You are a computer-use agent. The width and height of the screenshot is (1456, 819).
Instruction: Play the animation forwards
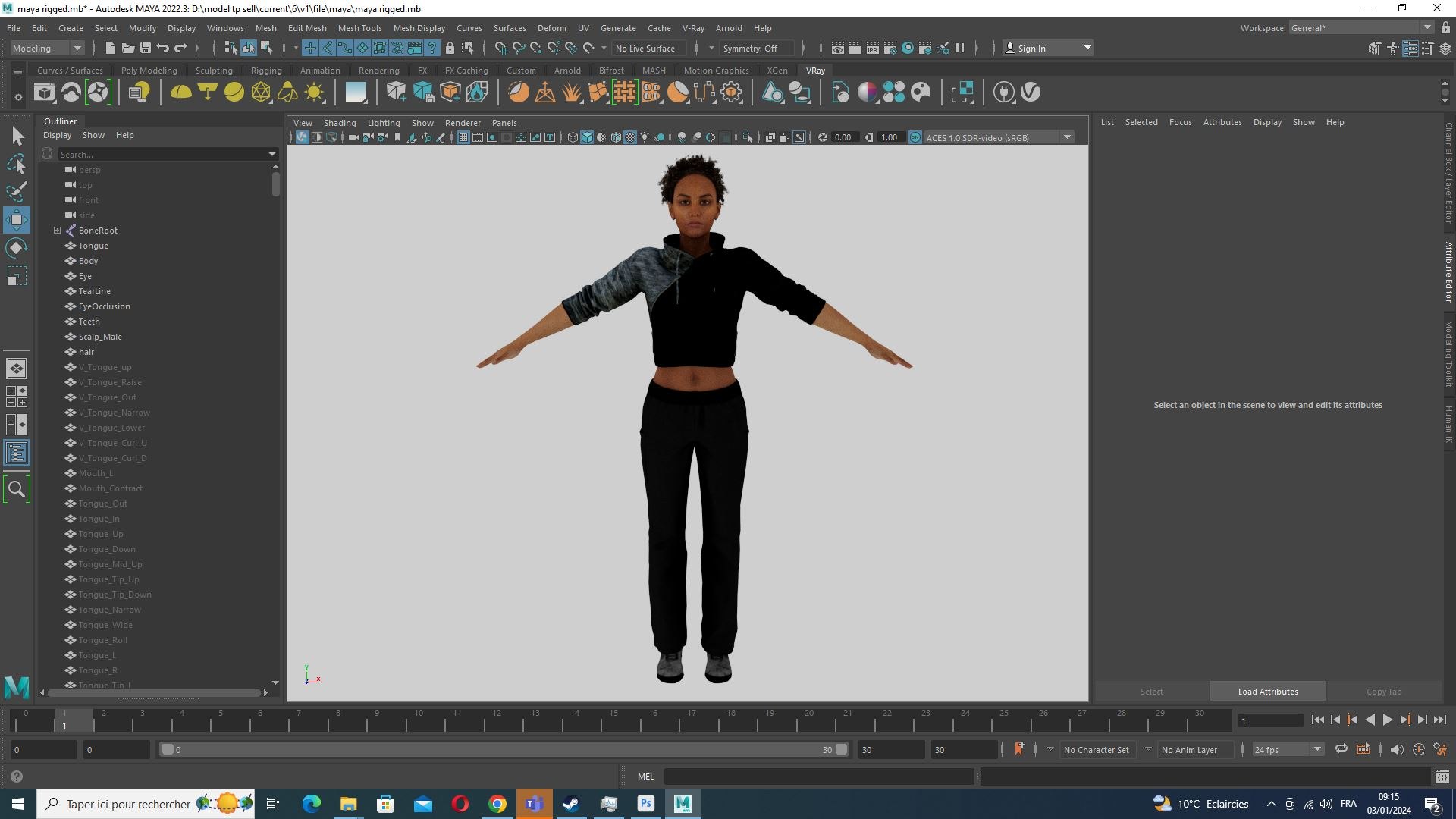click(x=1388, y=720)
